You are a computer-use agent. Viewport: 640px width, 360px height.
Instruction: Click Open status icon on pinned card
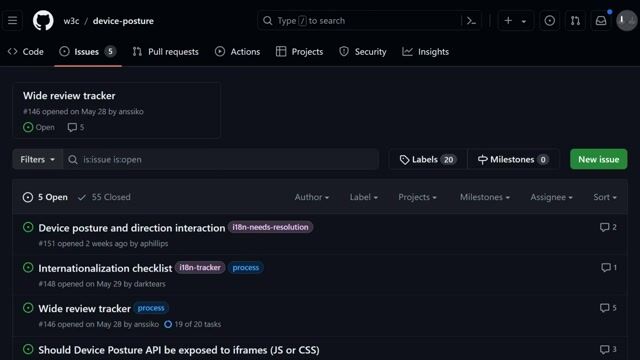pyautogui.click(x=28, y=127)
